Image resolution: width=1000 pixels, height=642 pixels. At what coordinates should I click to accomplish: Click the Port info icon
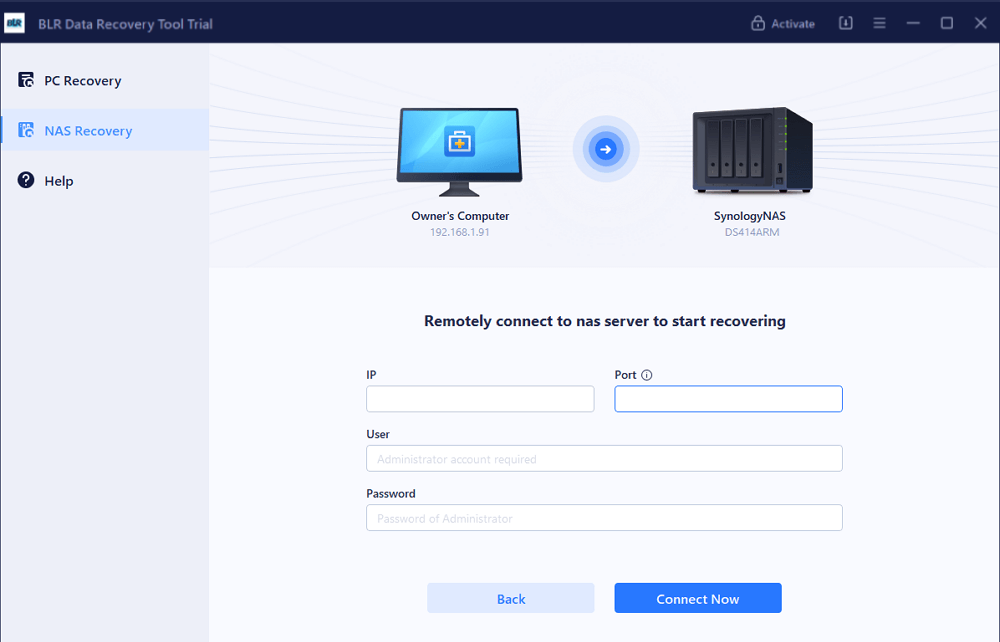(647, 375)
